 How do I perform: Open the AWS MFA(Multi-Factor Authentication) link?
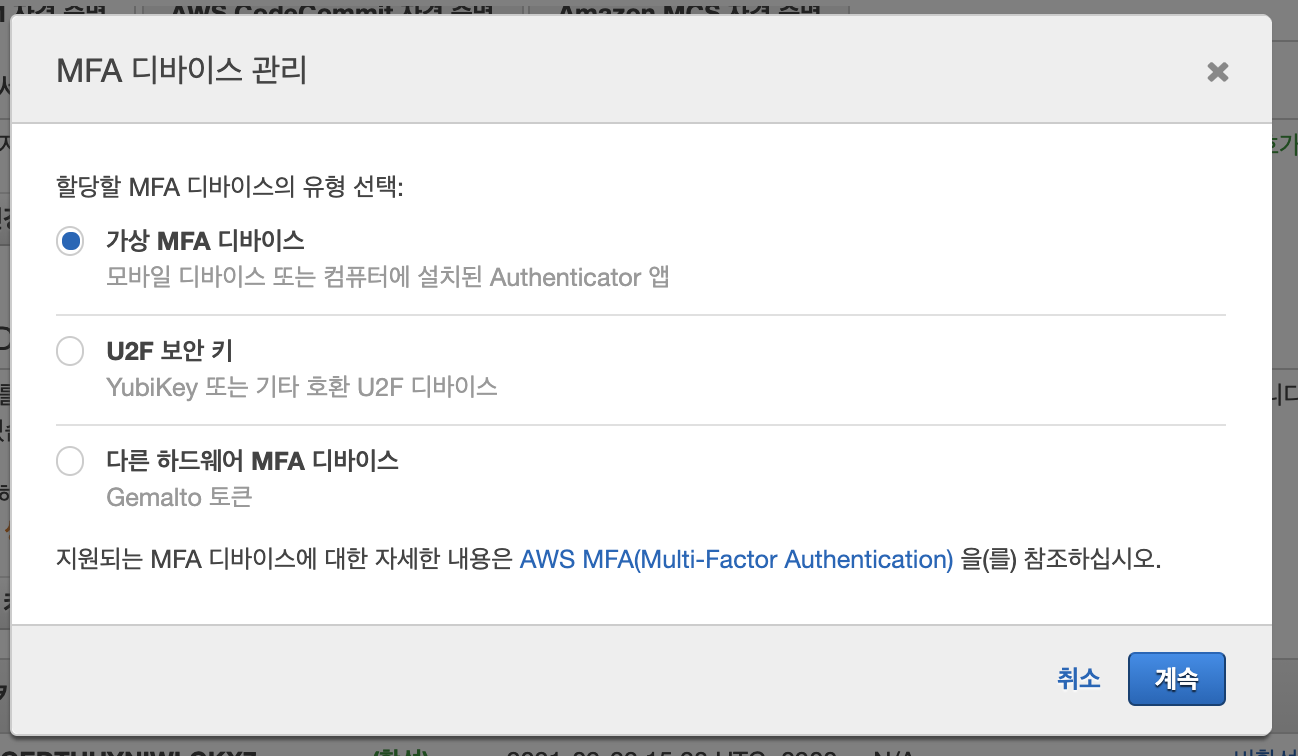pos(736,559)
